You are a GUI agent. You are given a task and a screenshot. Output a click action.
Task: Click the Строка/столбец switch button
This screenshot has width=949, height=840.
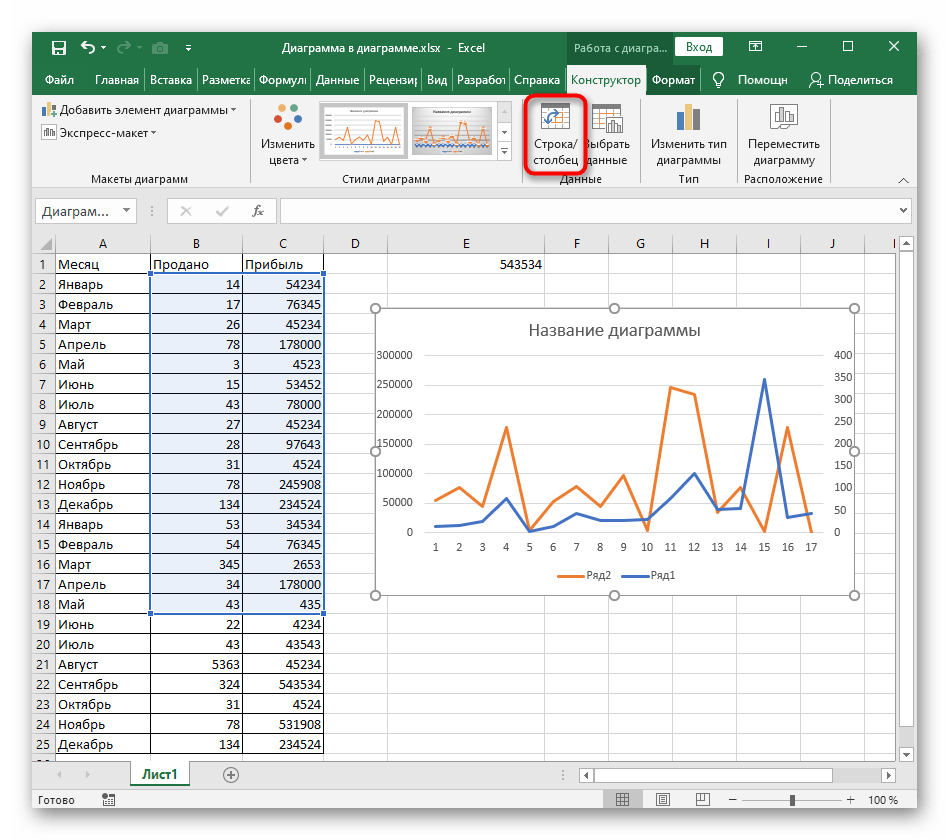point(555,134)
